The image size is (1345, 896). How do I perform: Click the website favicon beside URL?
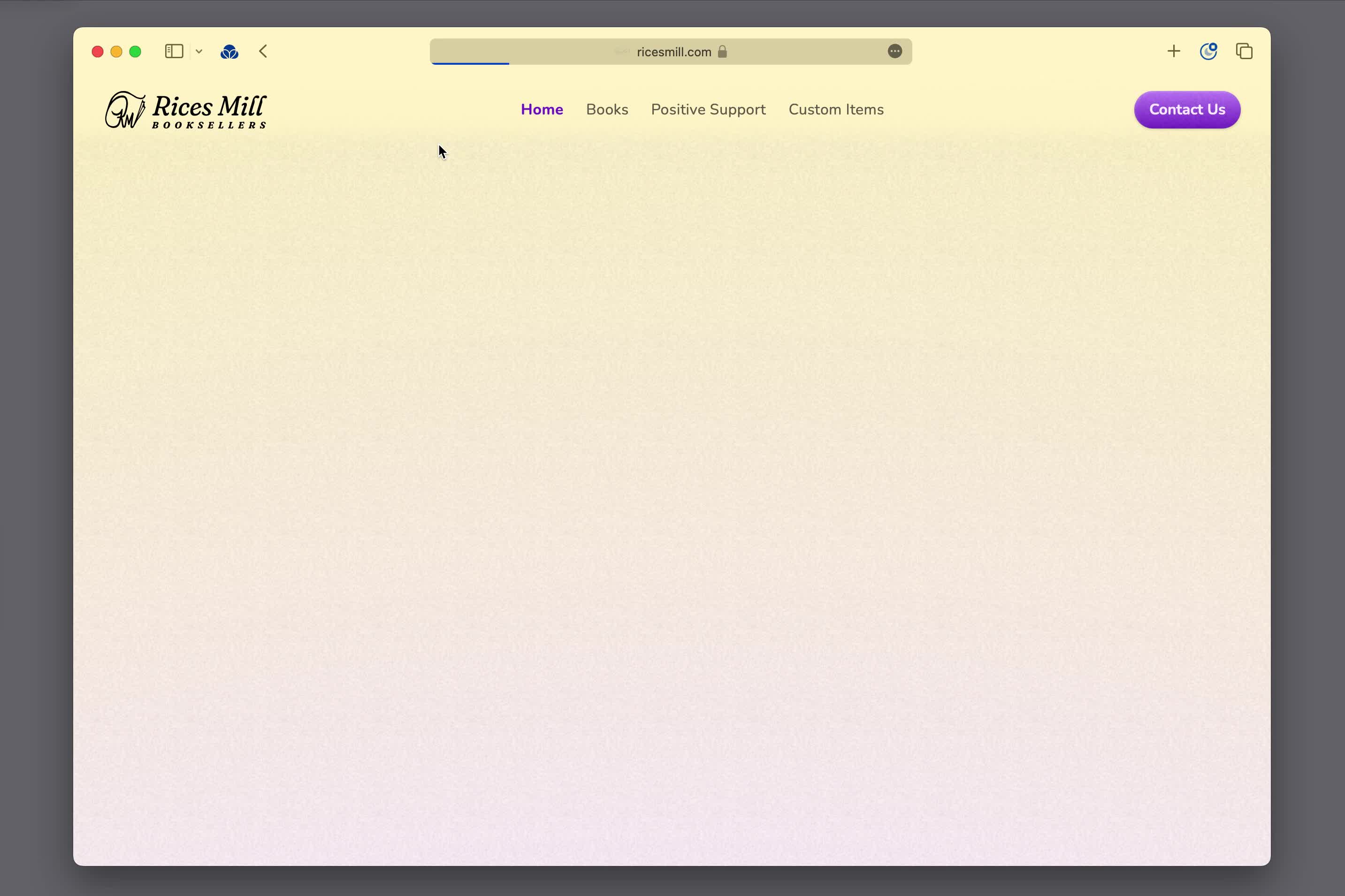(x=621, y=52)
